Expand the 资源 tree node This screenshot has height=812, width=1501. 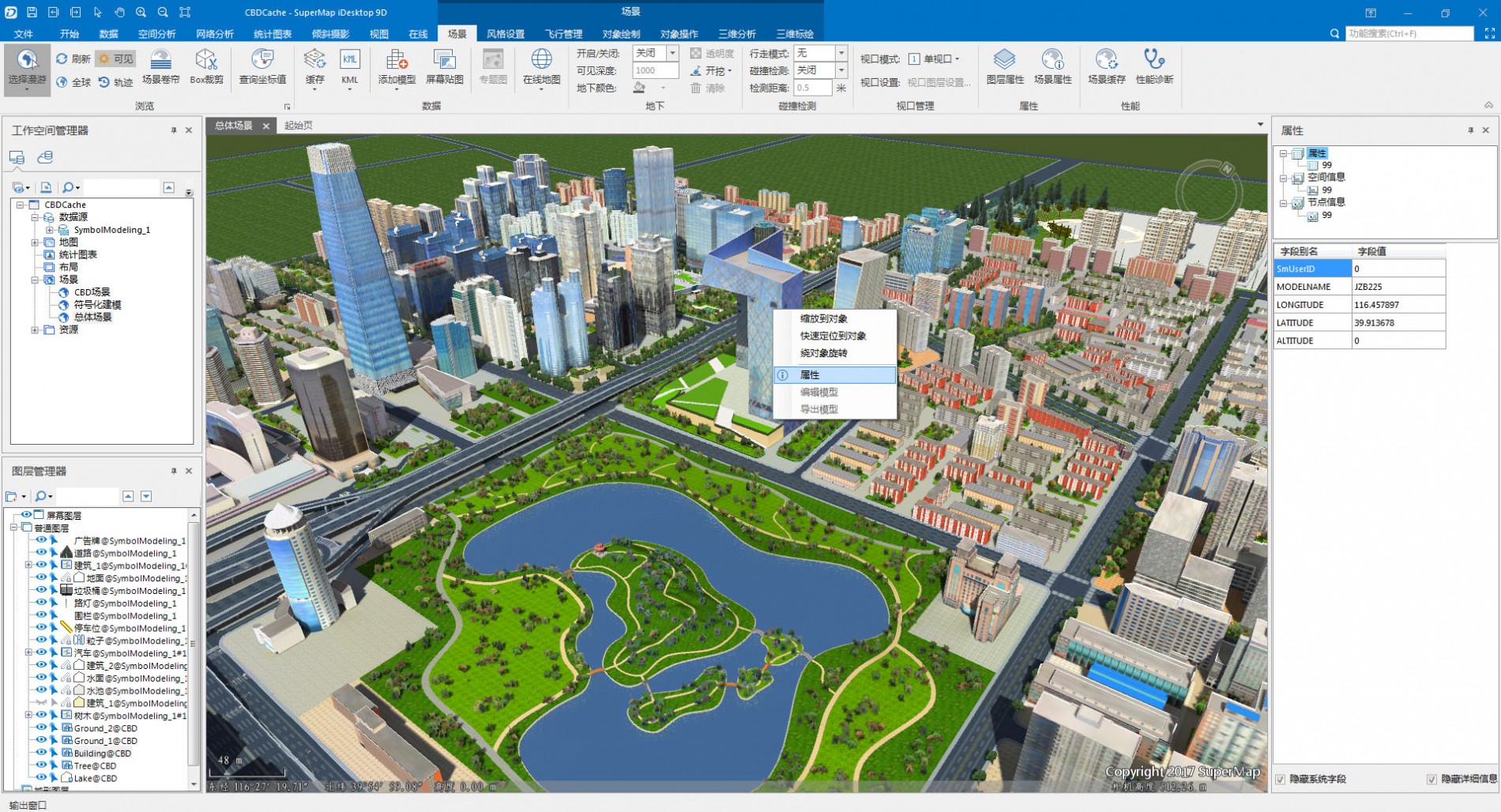[35, 330]
